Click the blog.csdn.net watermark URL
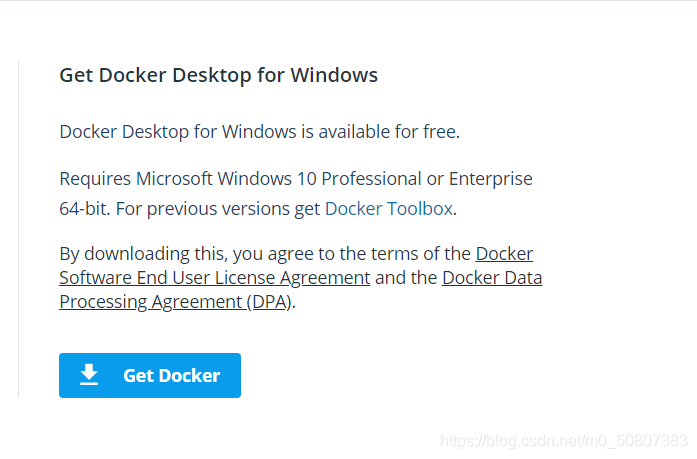This screenshot has height=459, width=697. (564, 441)
